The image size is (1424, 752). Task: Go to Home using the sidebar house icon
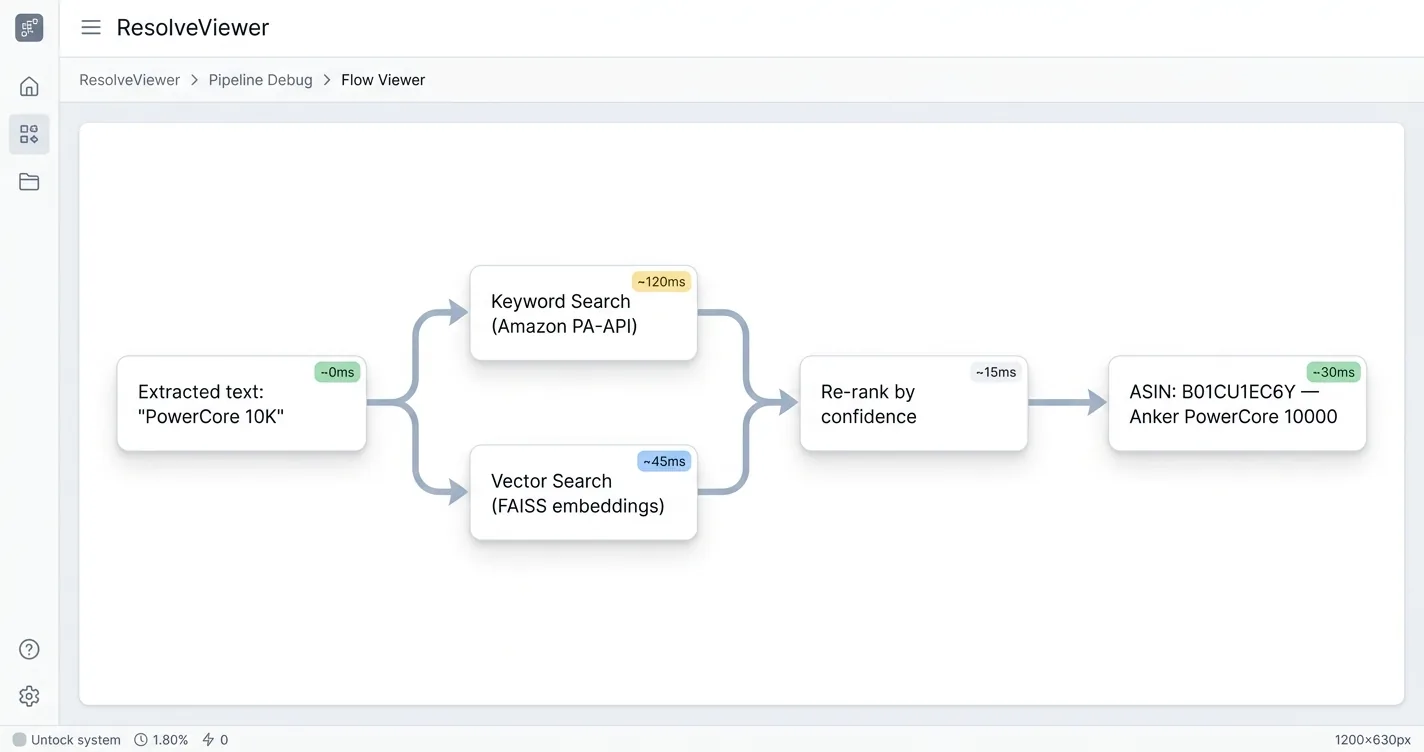point(29,86)
